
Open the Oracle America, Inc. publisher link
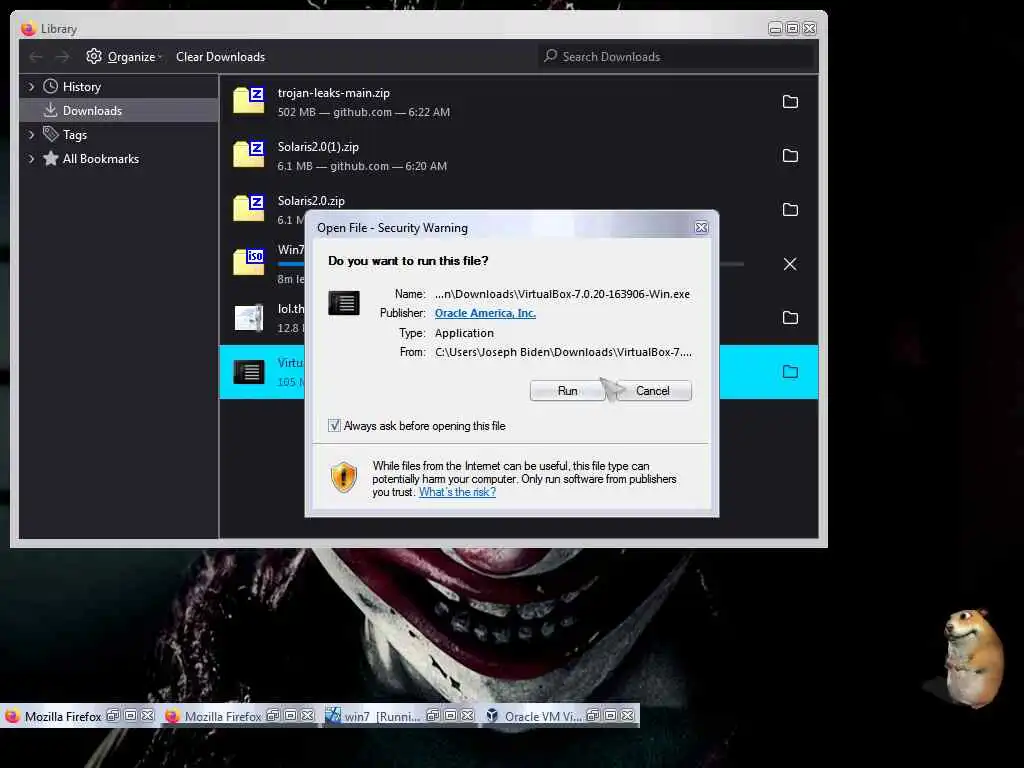click(x=485, y=313)
